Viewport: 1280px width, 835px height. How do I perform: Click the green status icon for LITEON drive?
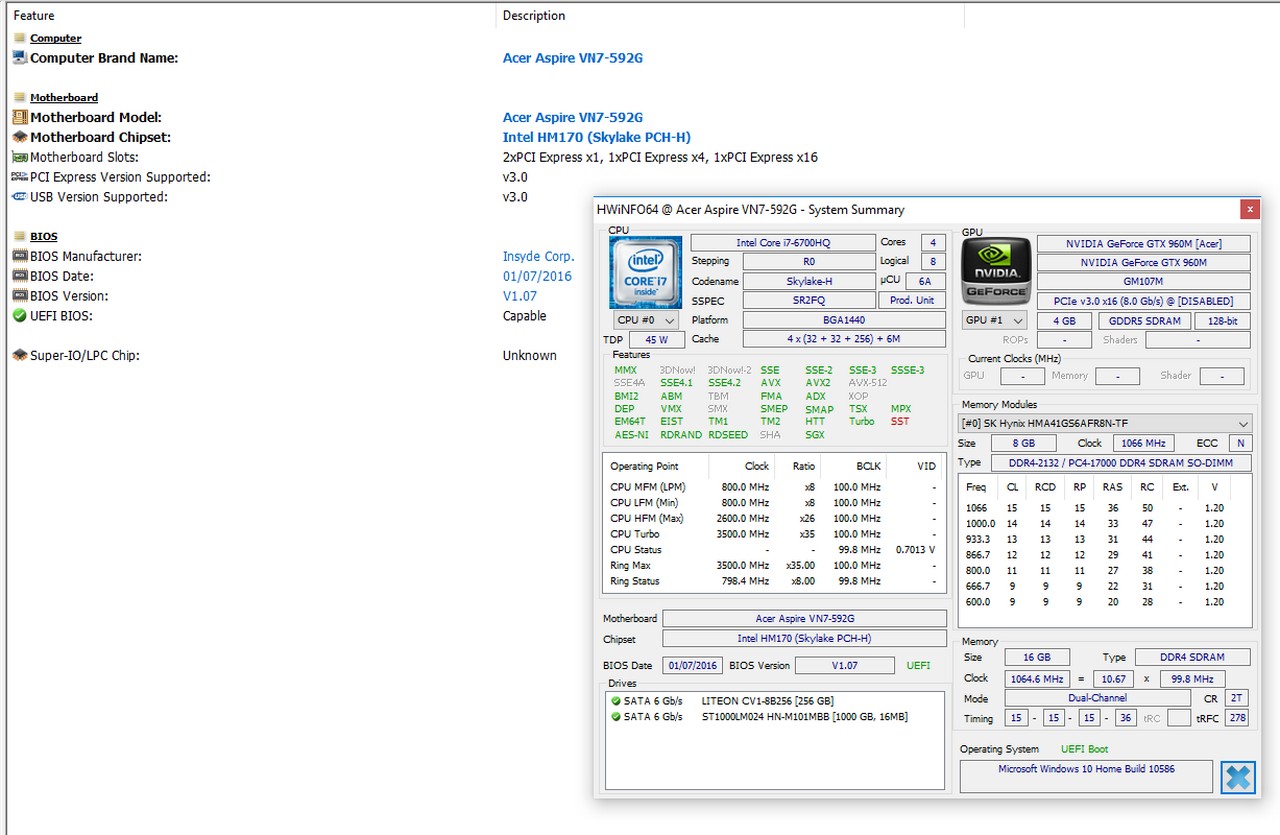point(616,701)
